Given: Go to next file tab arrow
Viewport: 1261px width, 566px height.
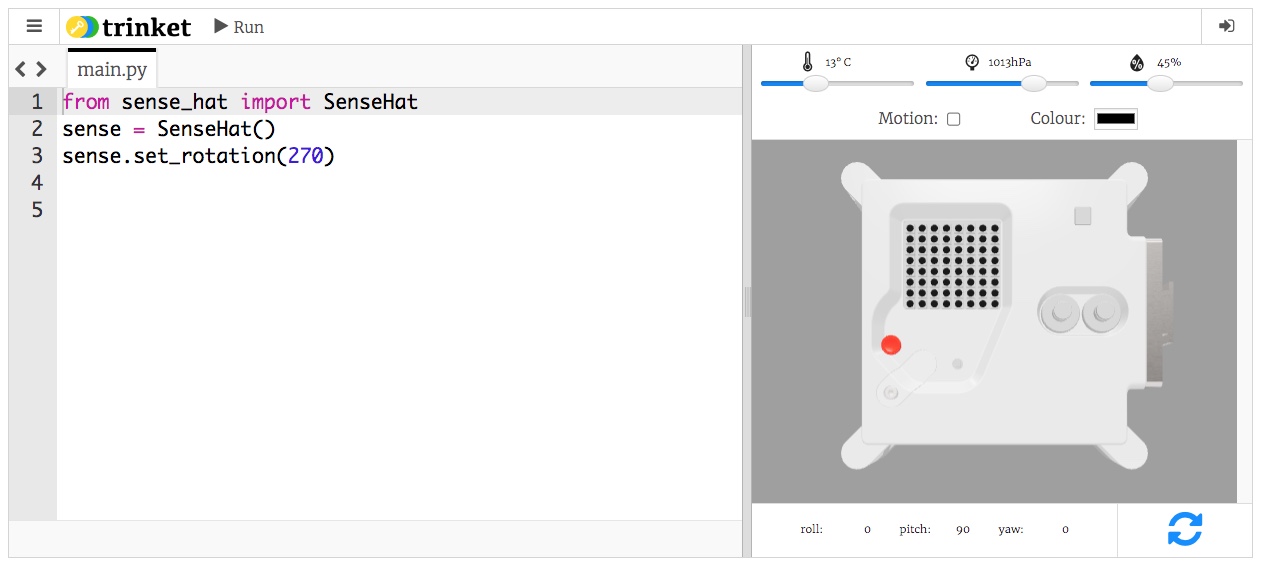Looking at the screenshot, I should pos(41,69).
